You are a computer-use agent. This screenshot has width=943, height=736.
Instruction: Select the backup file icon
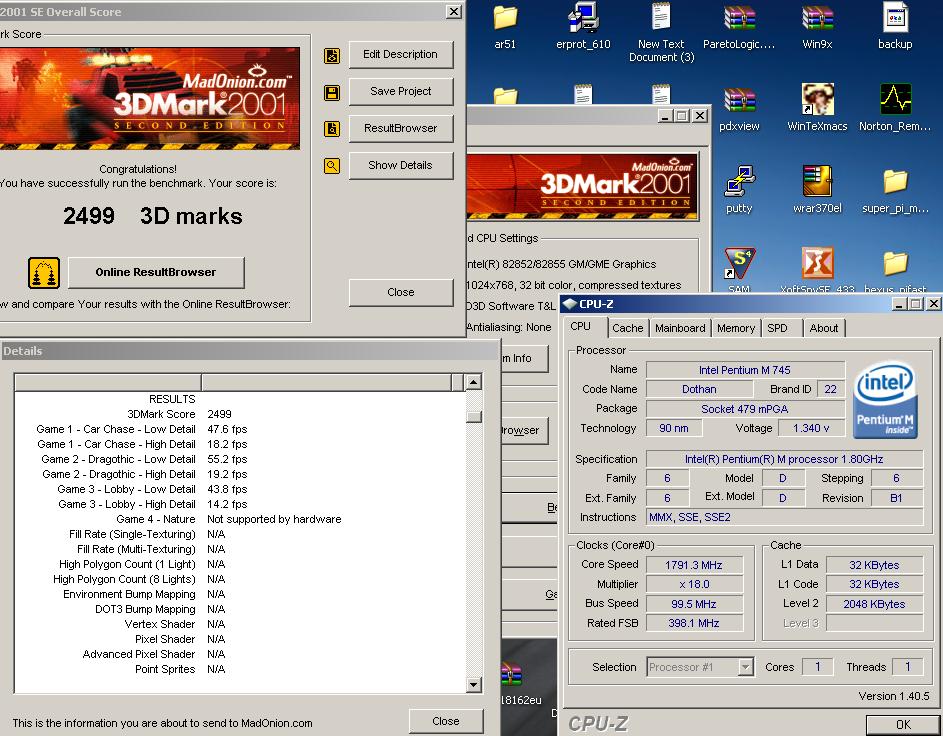(895, 18)
